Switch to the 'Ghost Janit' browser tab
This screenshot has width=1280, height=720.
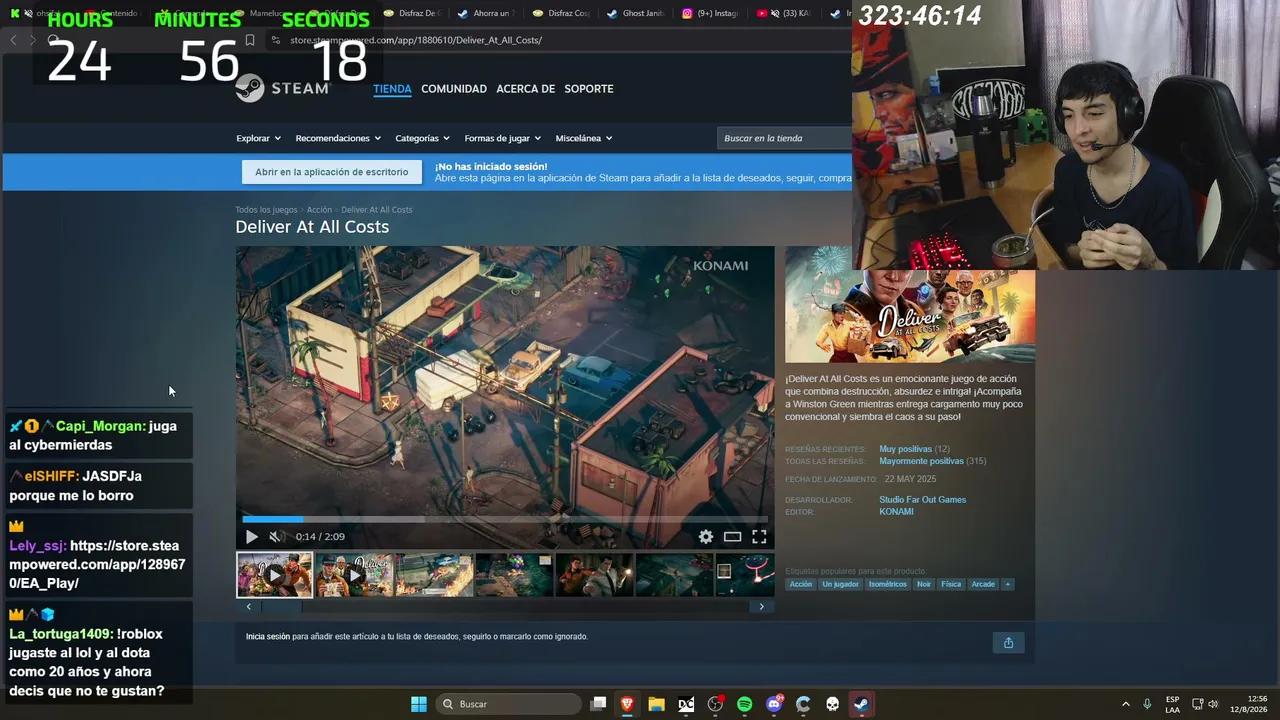636,13
